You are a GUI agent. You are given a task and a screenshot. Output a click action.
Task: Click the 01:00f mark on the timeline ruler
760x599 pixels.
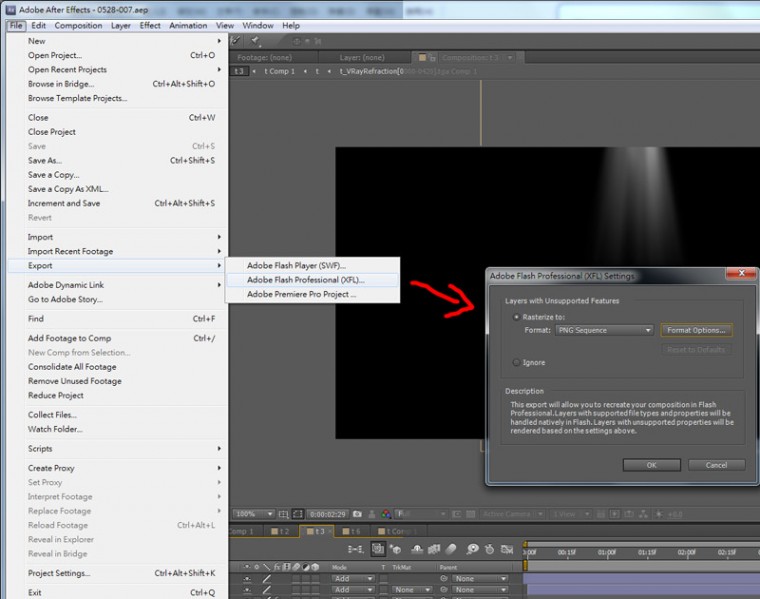click(606, 552)
